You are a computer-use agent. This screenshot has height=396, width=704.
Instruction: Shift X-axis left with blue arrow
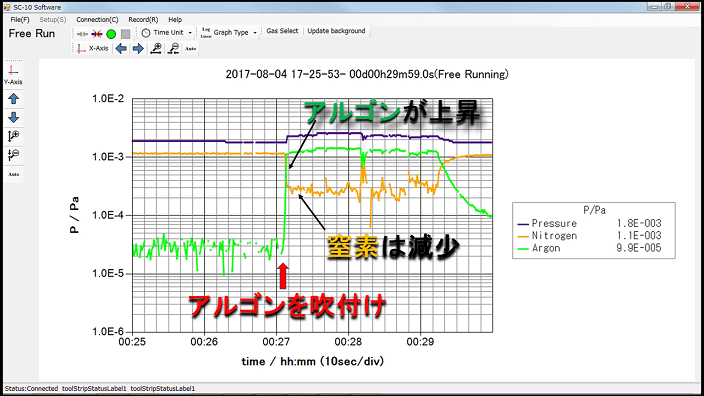tap(121, 48)
